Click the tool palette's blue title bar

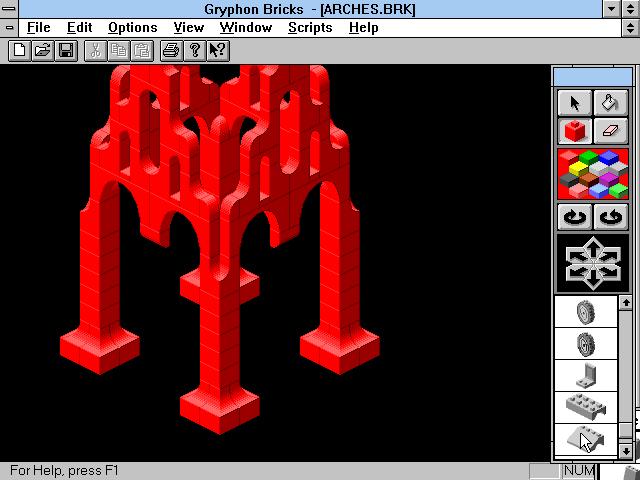pyautogui.click(x=593, y=77)
